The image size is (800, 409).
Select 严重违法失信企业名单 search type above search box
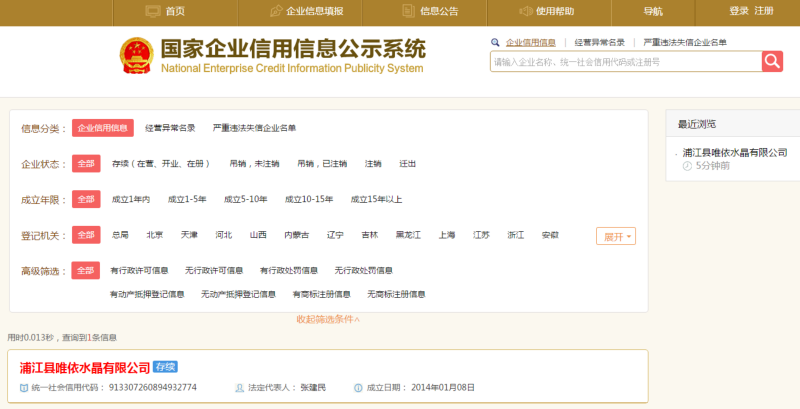point(685,43)
